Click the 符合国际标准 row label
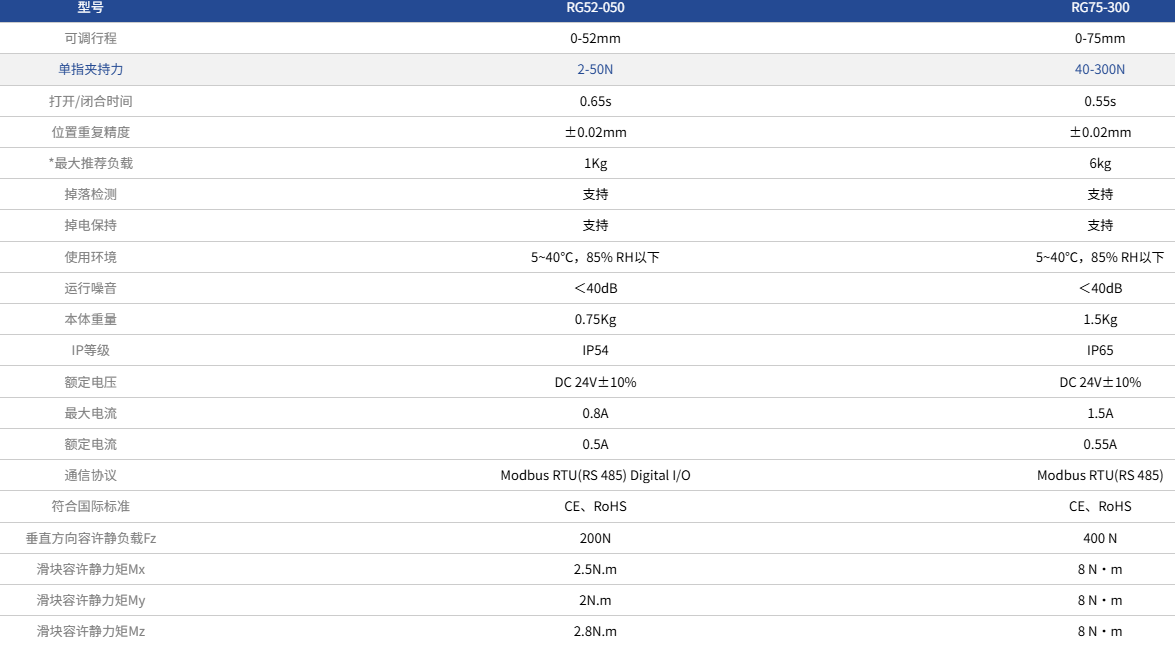The width and height of the screenshot is (1175, 671). pyautogui.click(x=90, y=507)
